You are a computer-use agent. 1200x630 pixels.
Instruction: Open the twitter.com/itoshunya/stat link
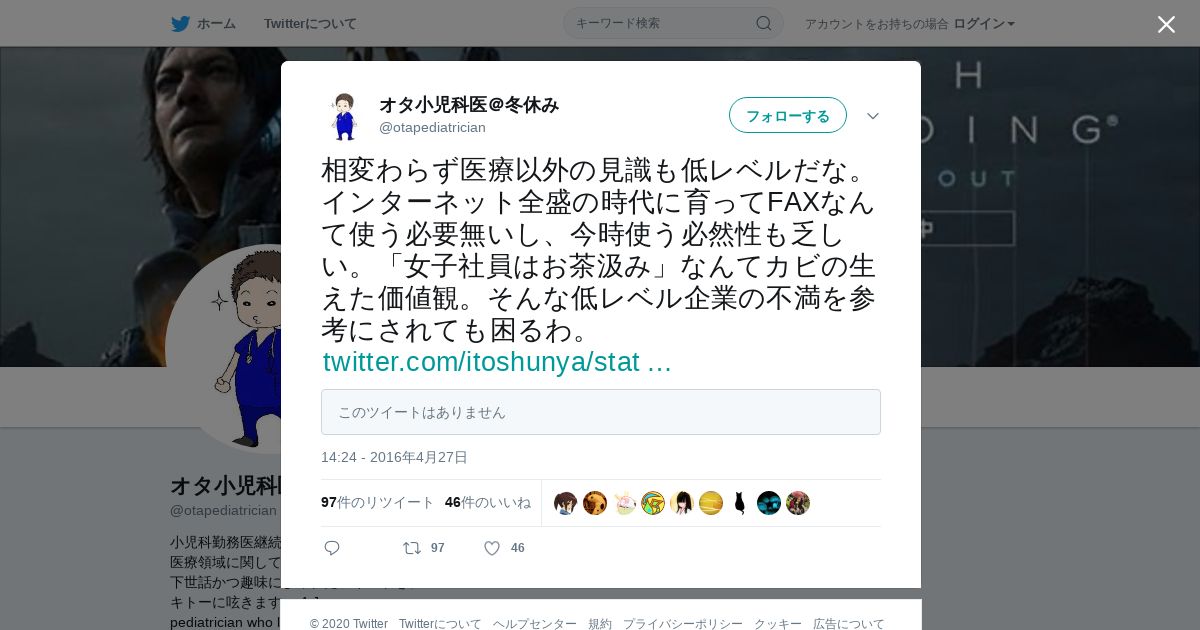pyautogui.click(x=497, y=362)
